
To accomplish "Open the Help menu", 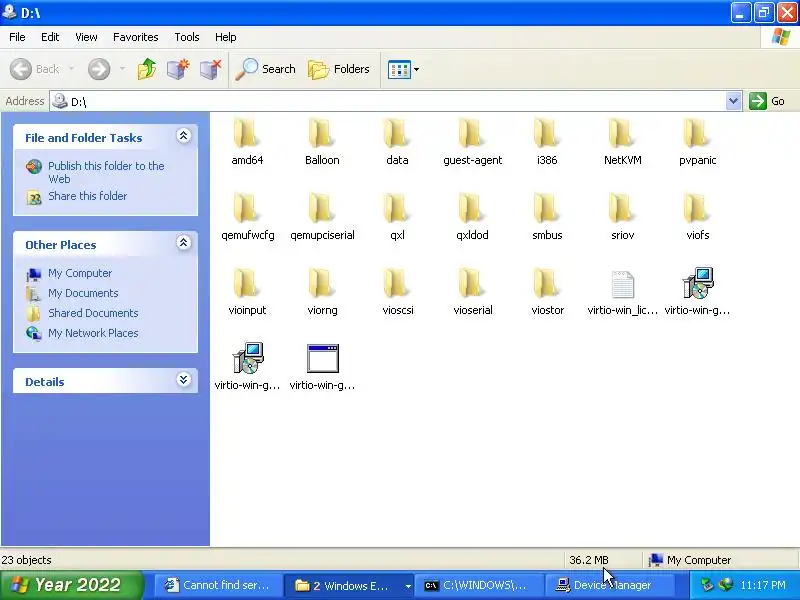I will [x=226, y=37].
